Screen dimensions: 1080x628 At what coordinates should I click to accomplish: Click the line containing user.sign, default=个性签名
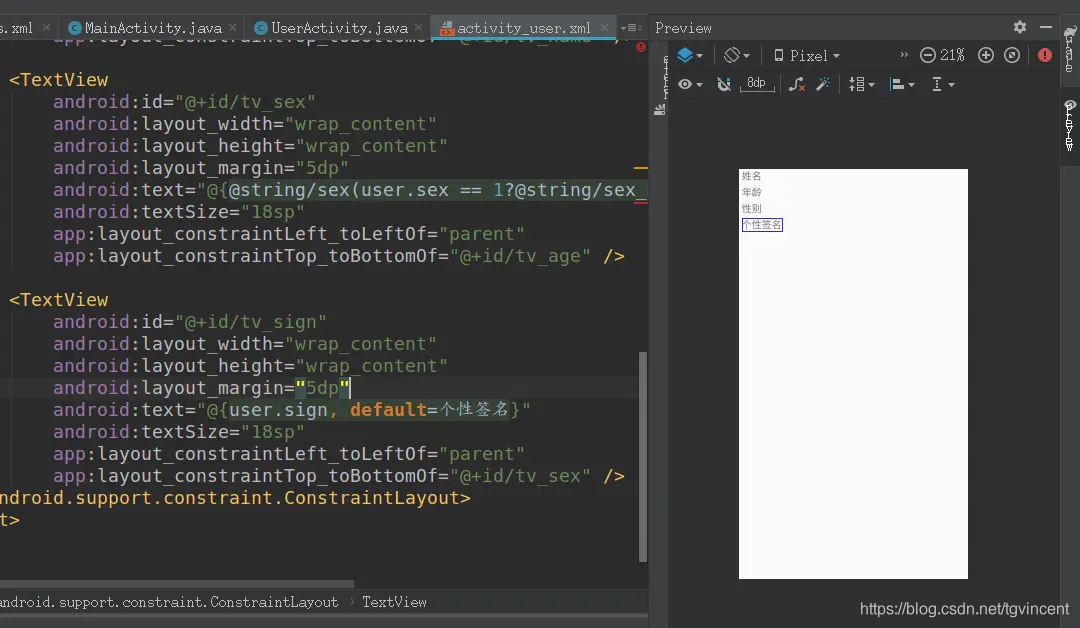pos(291,410)
